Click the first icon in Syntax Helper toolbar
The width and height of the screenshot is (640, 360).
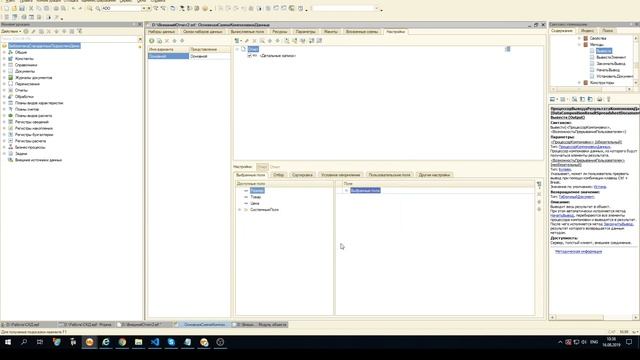pos(553,99)
